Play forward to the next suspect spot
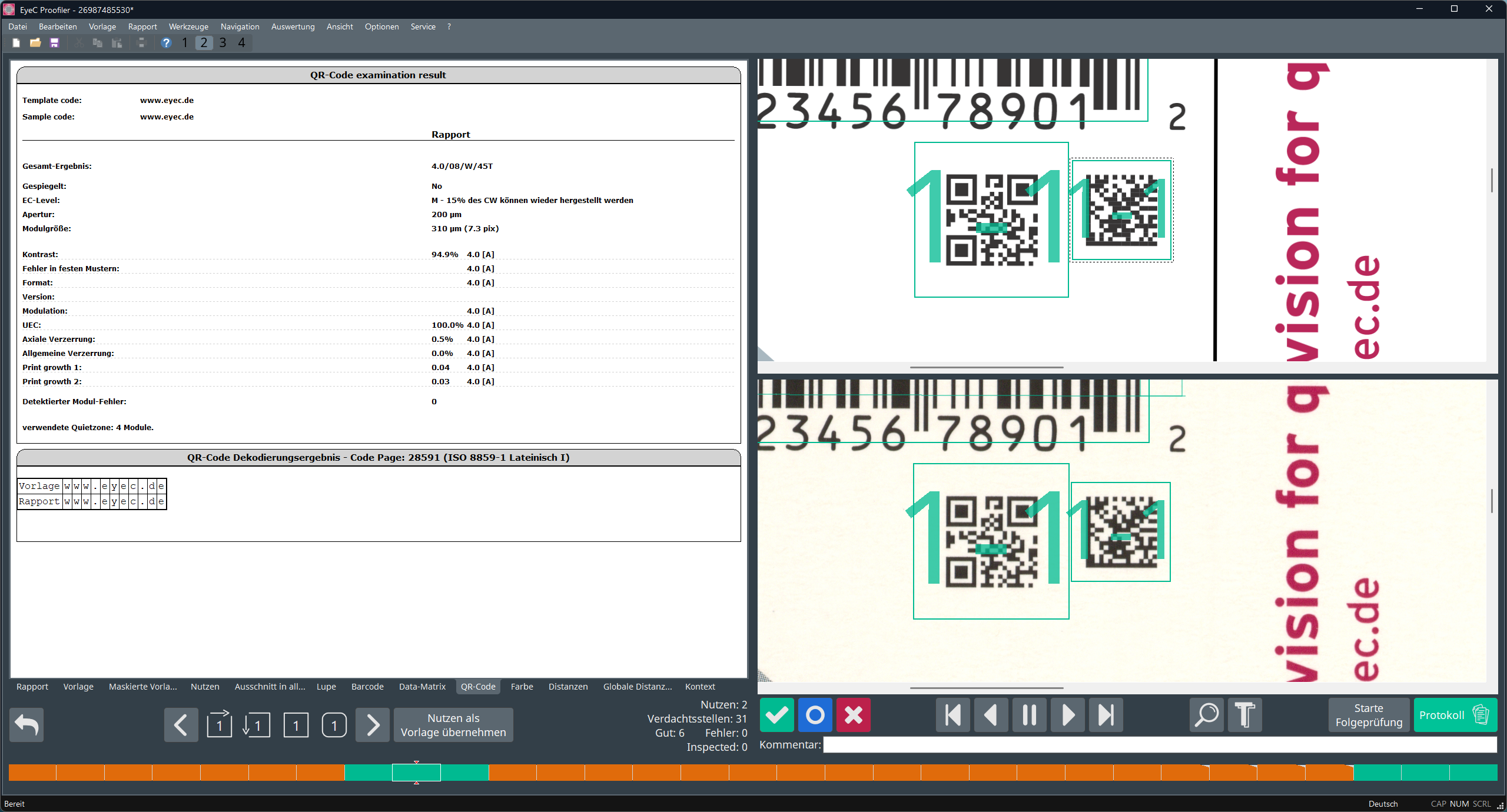Screen dimensions: 1507x812 tap(1068, 715)
